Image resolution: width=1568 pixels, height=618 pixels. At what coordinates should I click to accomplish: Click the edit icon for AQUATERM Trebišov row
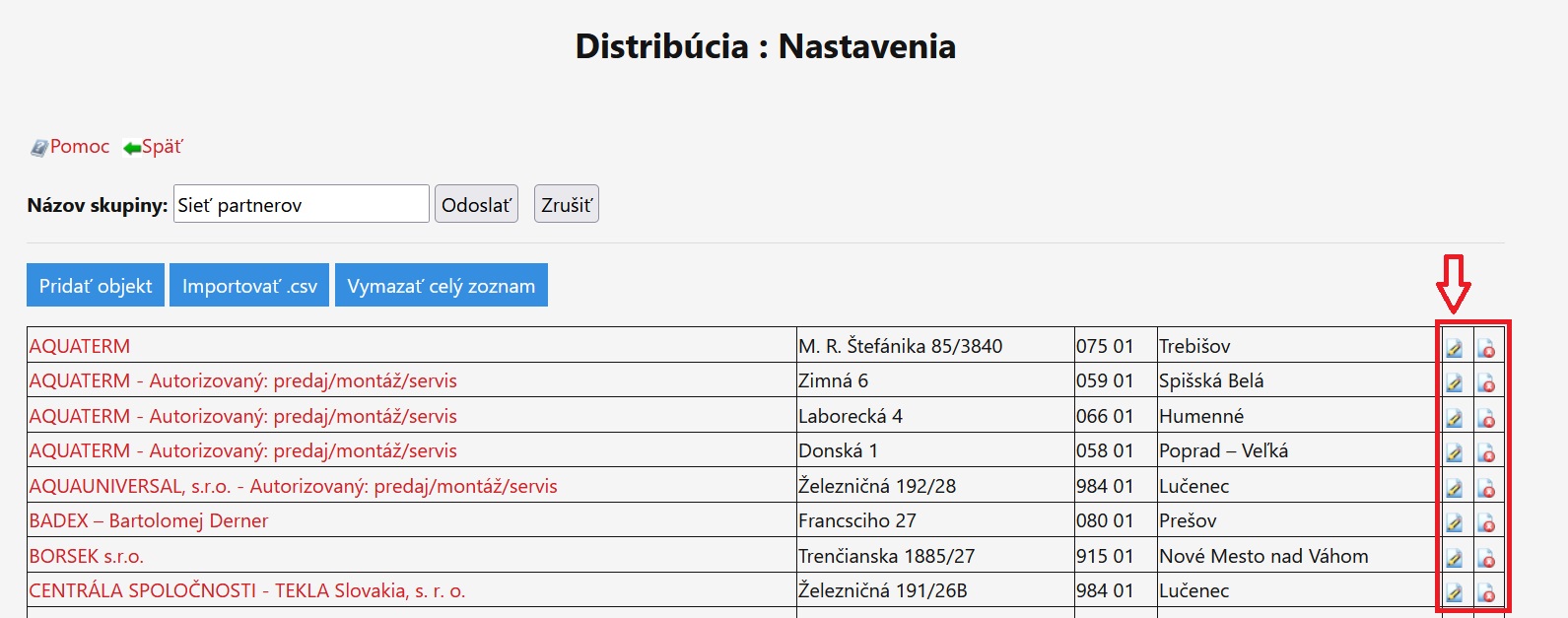(1454, 348)
